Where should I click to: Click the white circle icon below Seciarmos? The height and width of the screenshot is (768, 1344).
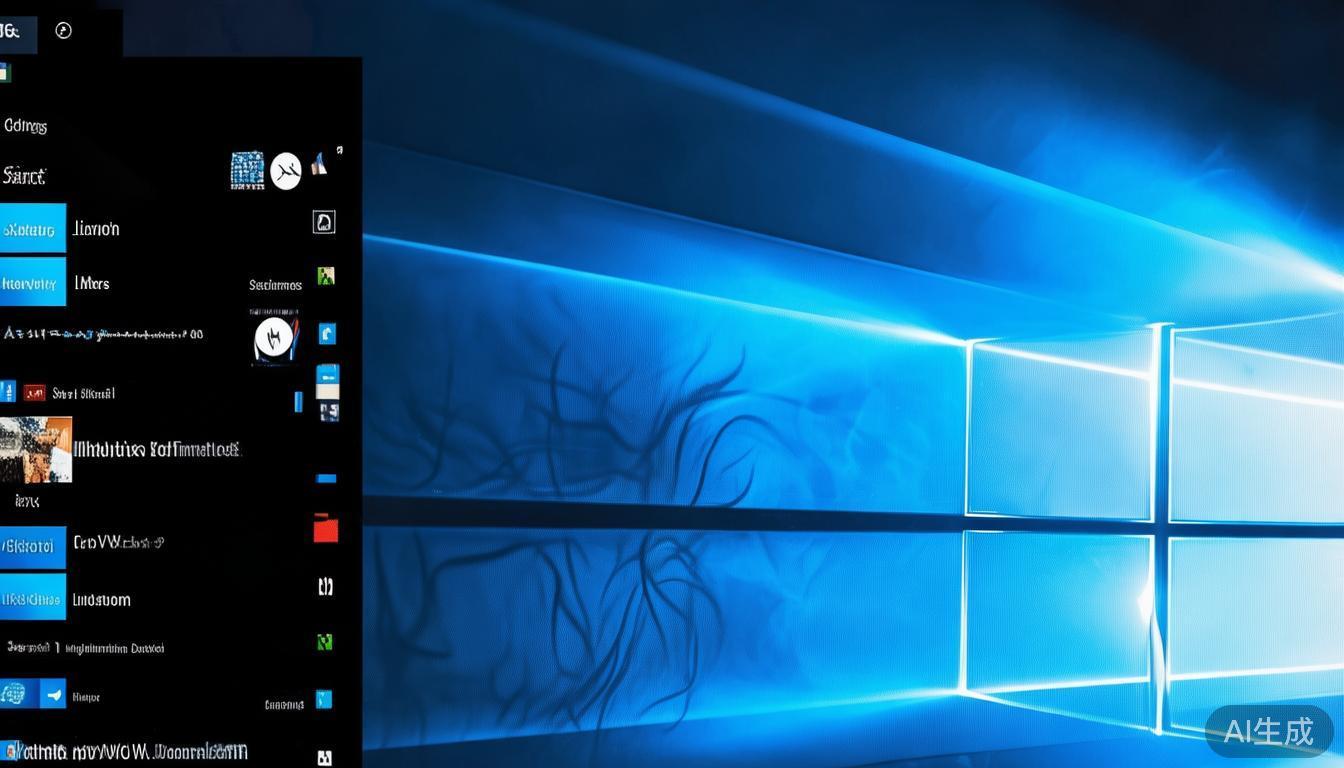[x=273, y=338]
